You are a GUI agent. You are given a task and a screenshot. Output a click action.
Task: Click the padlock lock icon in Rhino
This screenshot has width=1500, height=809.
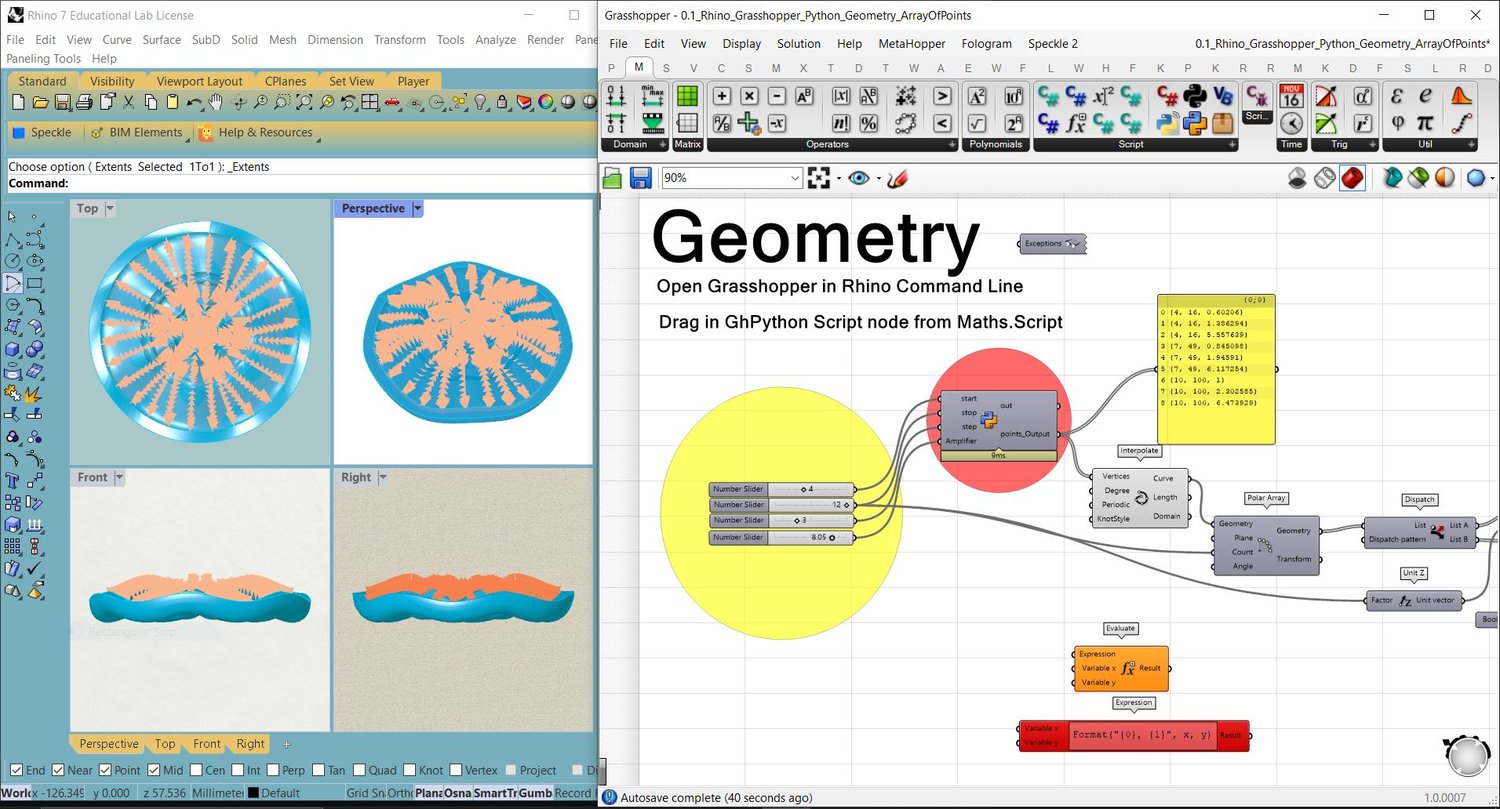[x=502, y=102]
